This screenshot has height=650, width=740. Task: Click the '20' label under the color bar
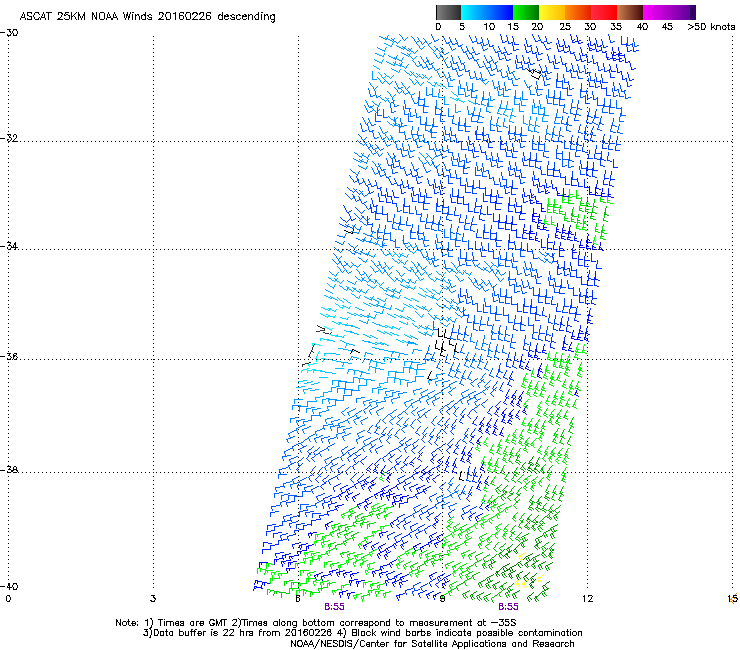point(537,26)
